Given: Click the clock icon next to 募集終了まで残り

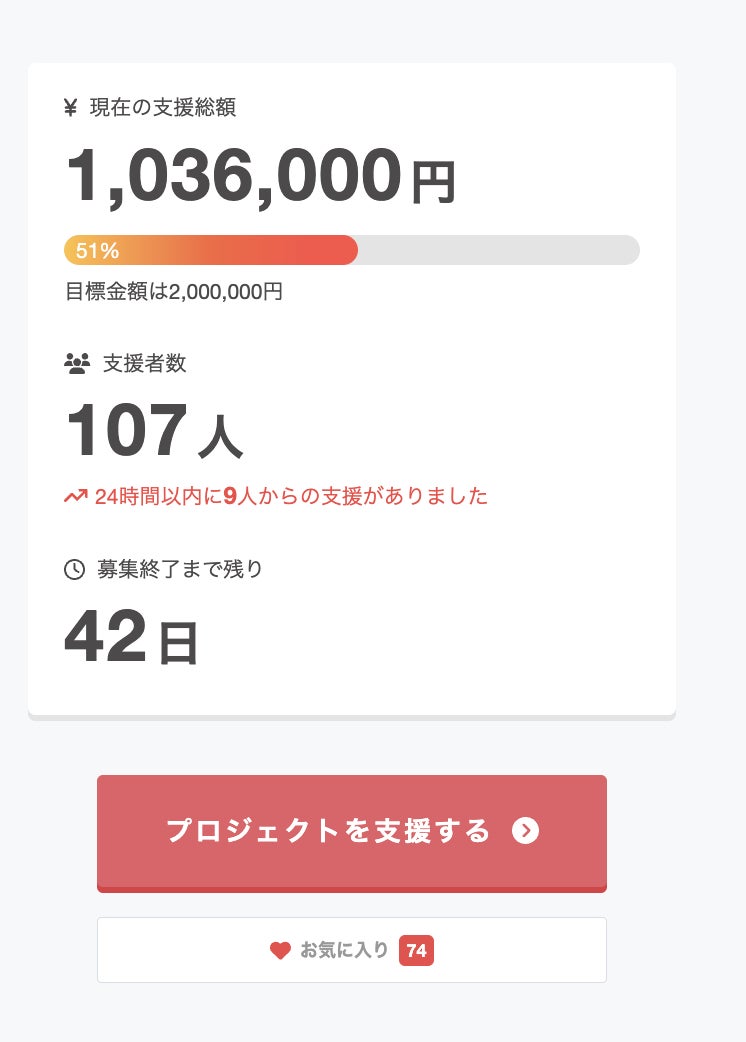Looking at the screenshot, I should tap(74, 570).
